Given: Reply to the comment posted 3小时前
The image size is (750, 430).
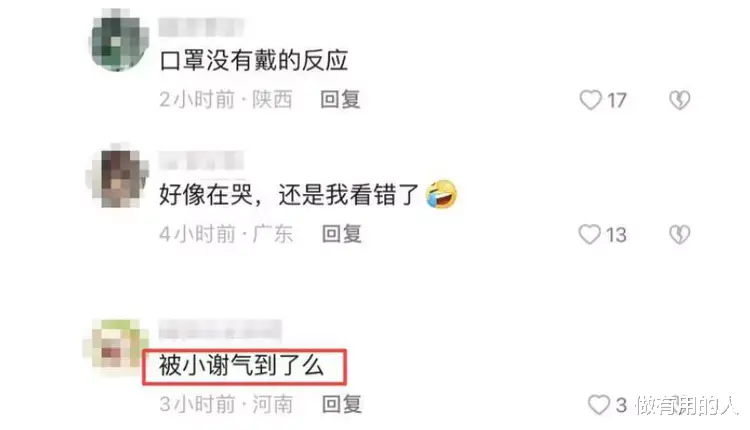Looking at the screenshot, I should click(x=342, y=404).
